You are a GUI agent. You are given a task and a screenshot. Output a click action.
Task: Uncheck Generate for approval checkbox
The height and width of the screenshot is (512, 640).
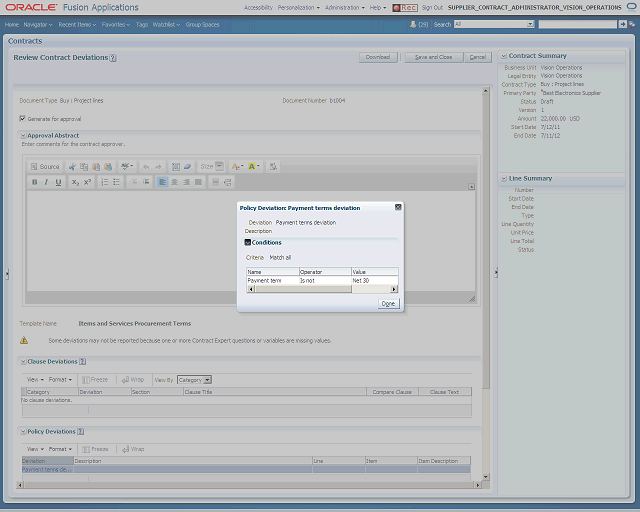point(22,118)
